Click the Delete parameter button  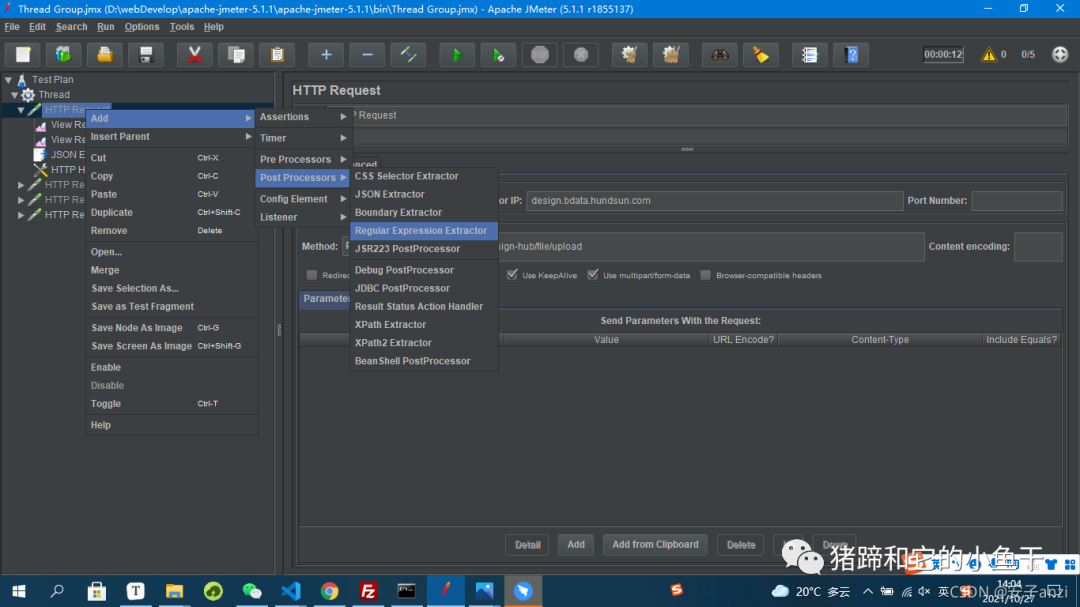click(x=740, y=544)
